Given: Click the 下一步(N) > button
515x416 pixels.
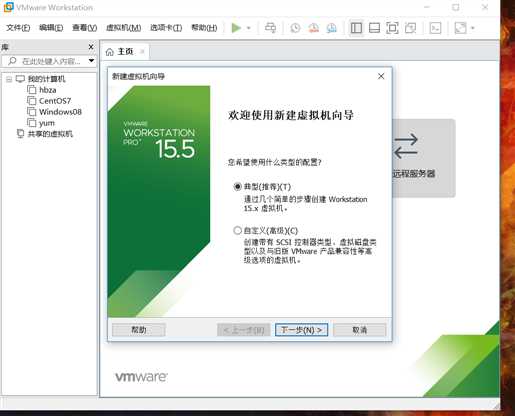Looking at the screenshot, I should 302,330.
